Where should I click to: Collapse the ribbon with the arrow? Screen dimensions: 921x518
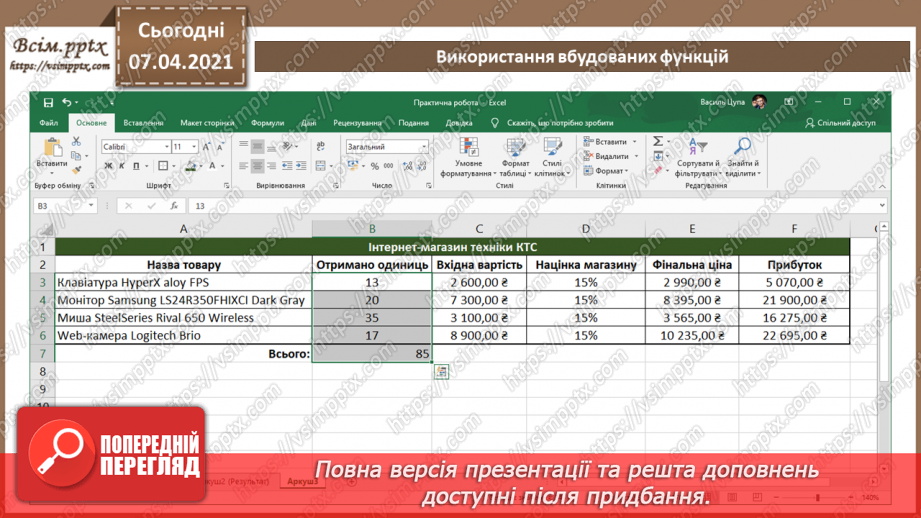point(882,186)
